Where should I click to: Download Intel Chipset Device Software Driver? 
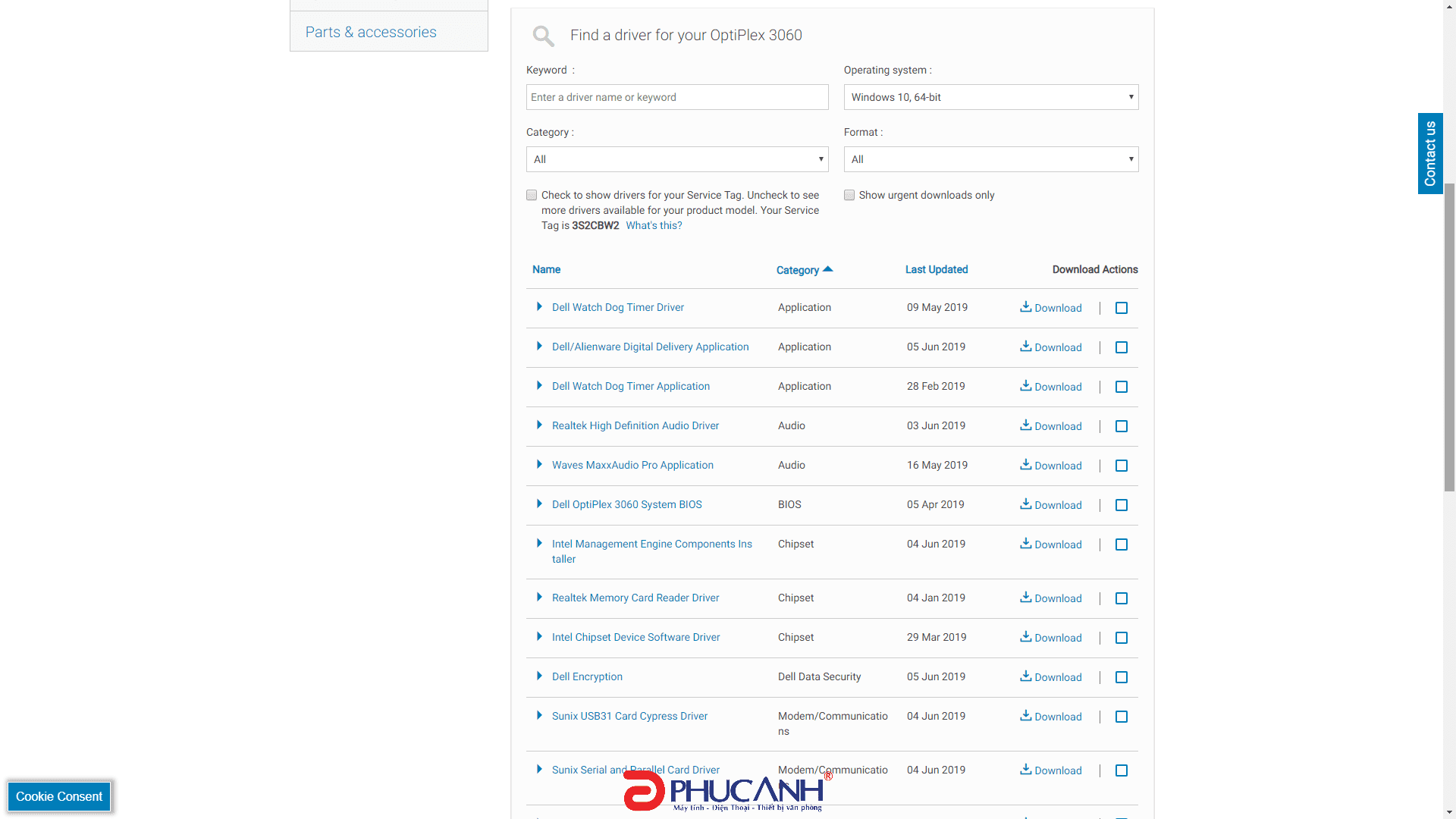[x=1050, y=638]
